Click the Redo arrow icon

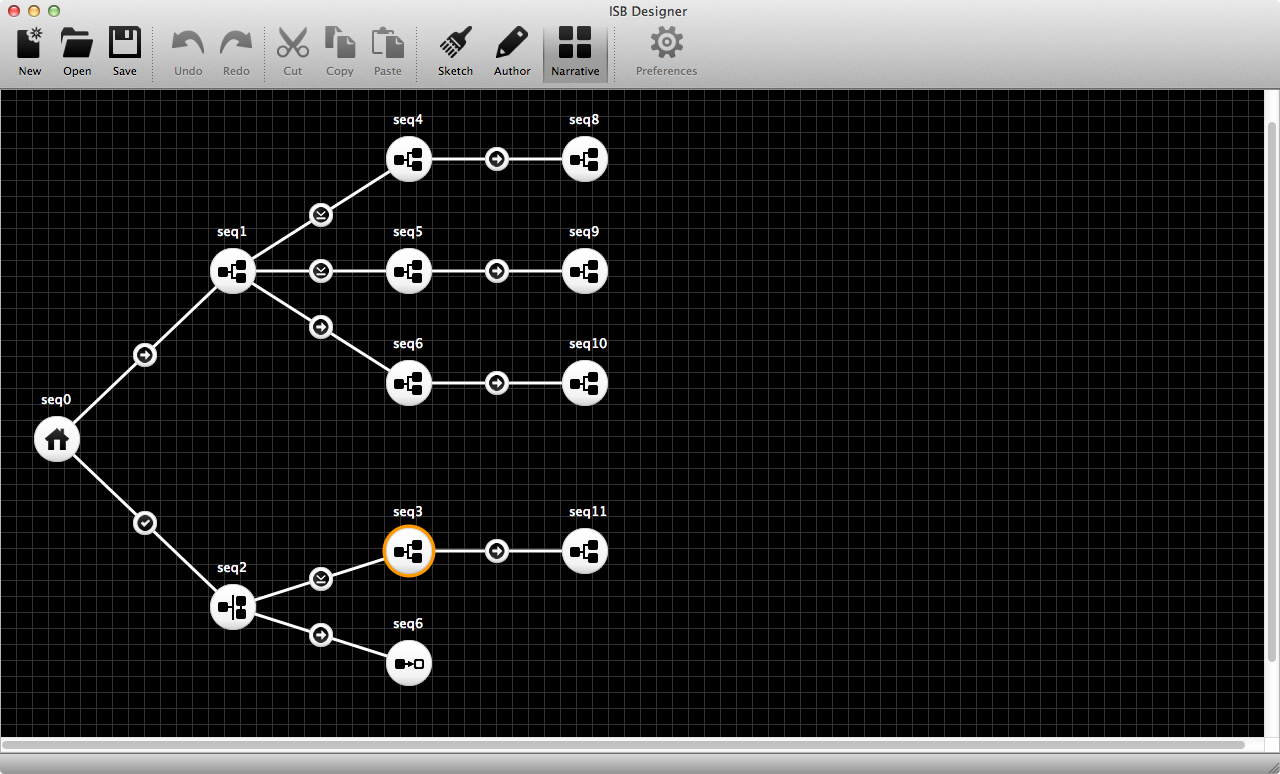click(236, 44)
